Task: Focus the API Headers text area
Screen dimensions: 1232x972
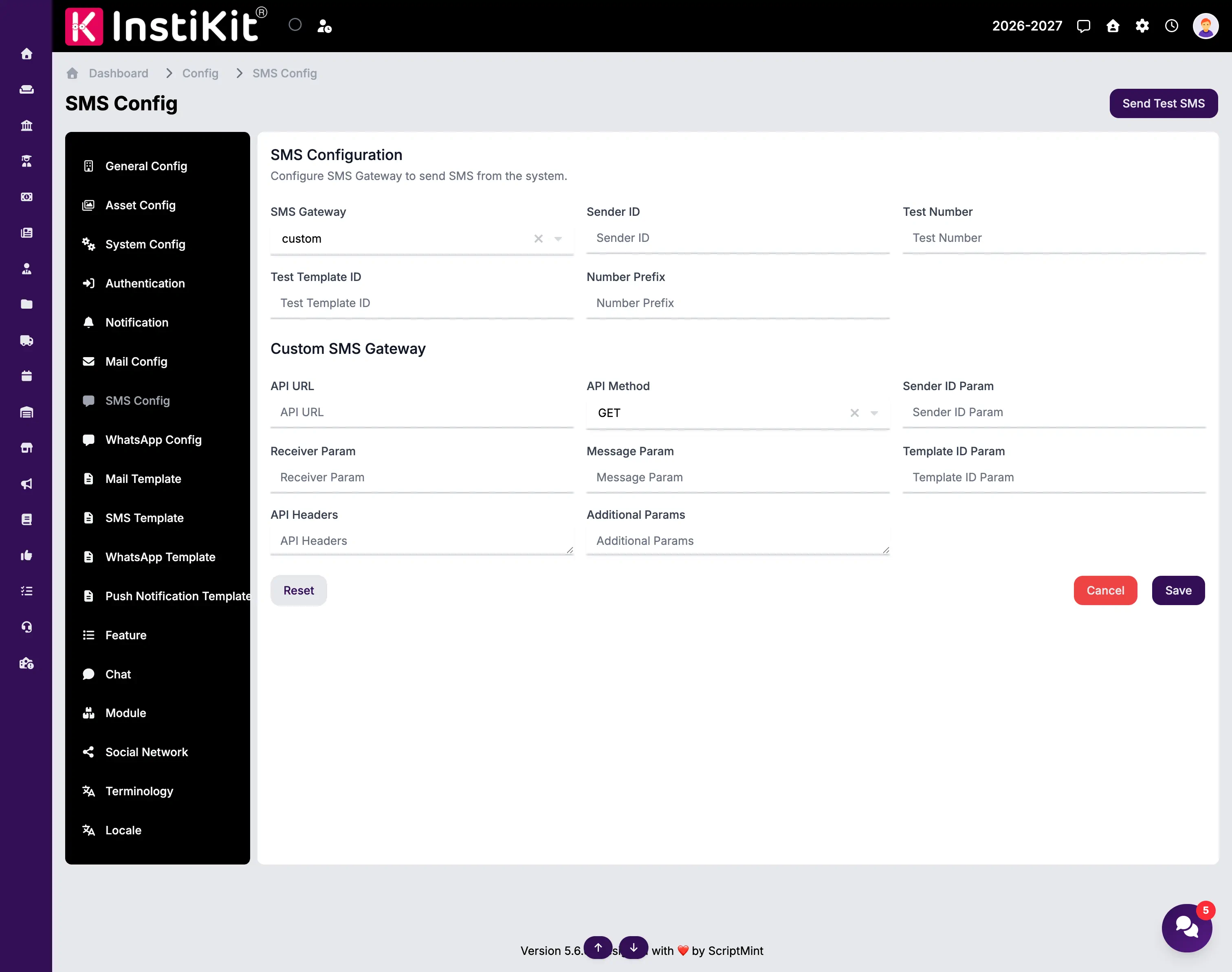Action: pyautogui.click(x=422, y=541)
